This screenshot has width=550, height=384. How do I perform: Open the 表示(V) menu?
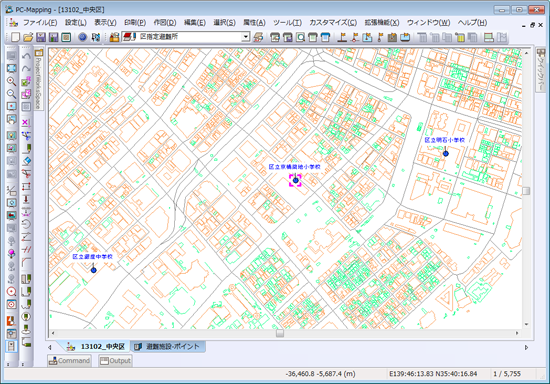click(x=105, y=23)
